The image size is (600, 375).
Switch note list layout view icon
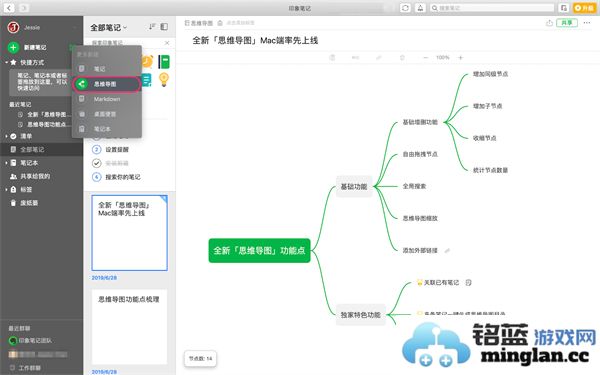[164, 26]
